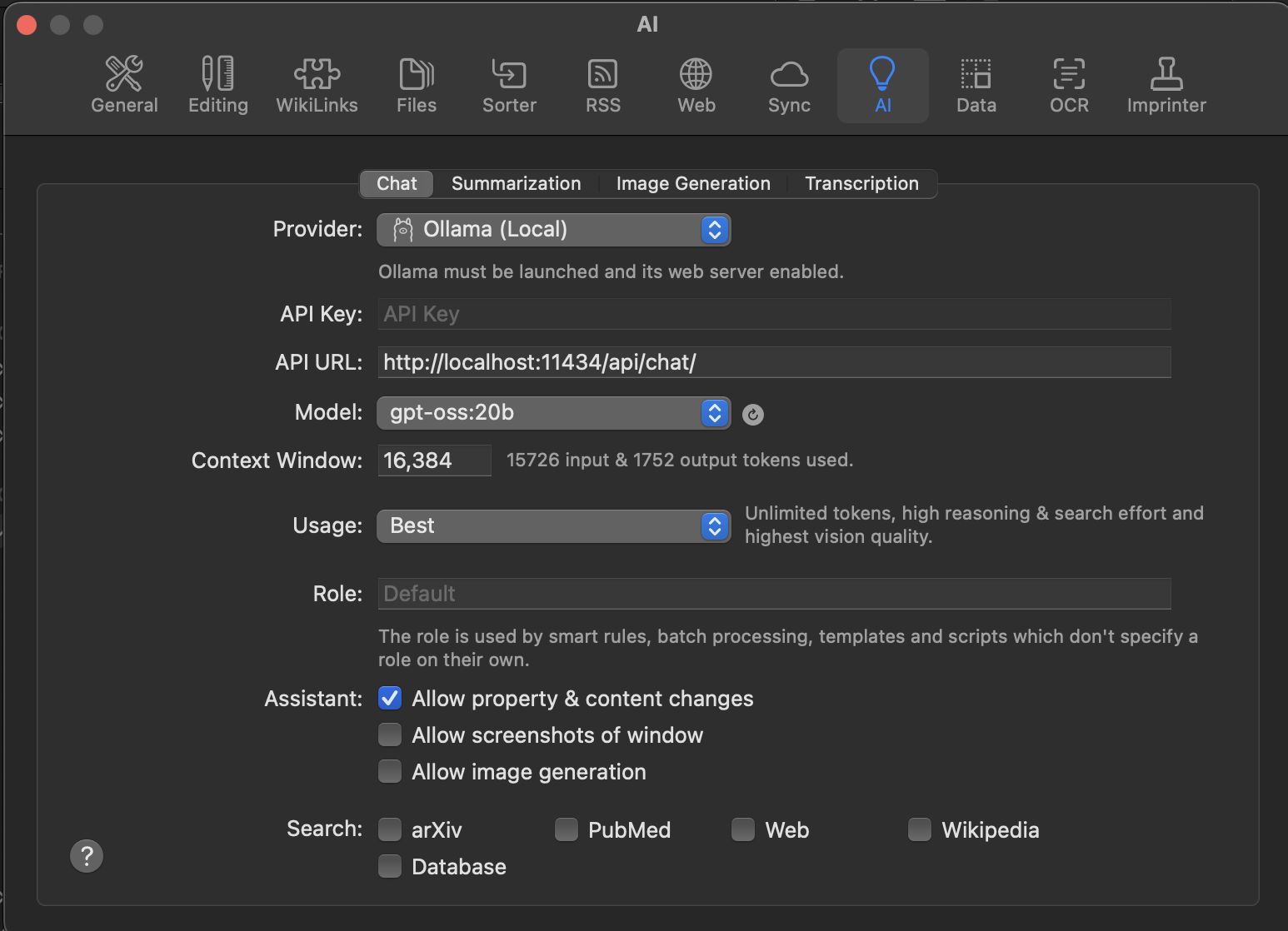Enable the Wikipedia search checkbox

pos(920,829)
